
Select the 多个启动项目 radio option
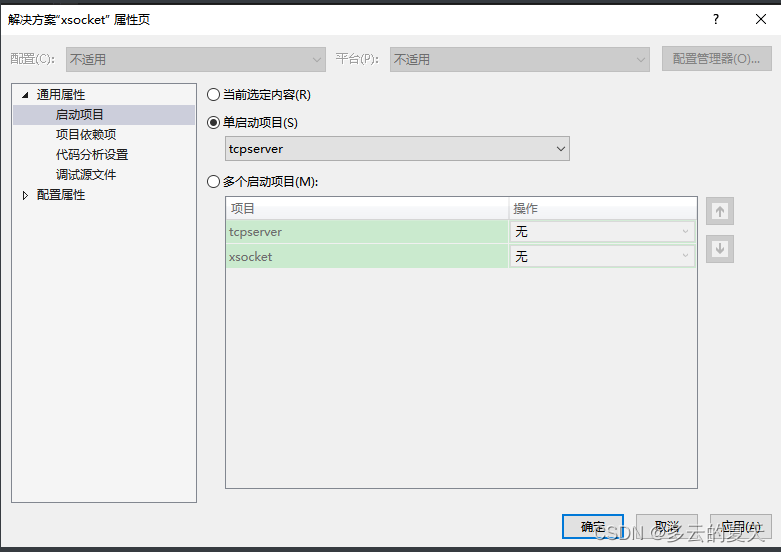pyautogui.click(x=213, y=182)
